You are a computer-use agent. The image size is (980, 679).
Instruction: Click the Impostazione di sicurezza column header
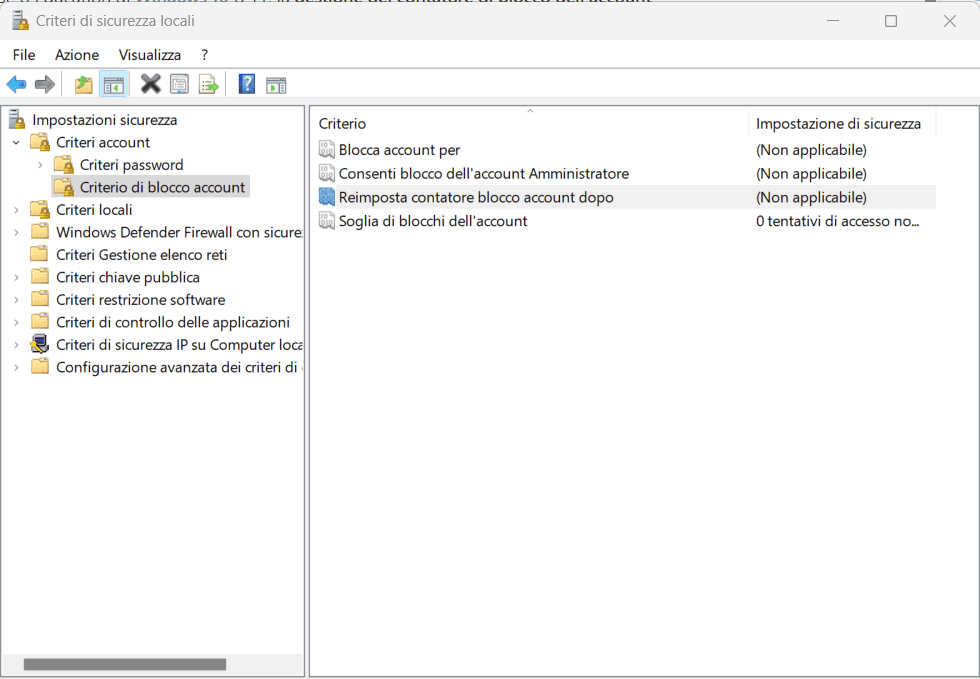click(x=838, y=123)
